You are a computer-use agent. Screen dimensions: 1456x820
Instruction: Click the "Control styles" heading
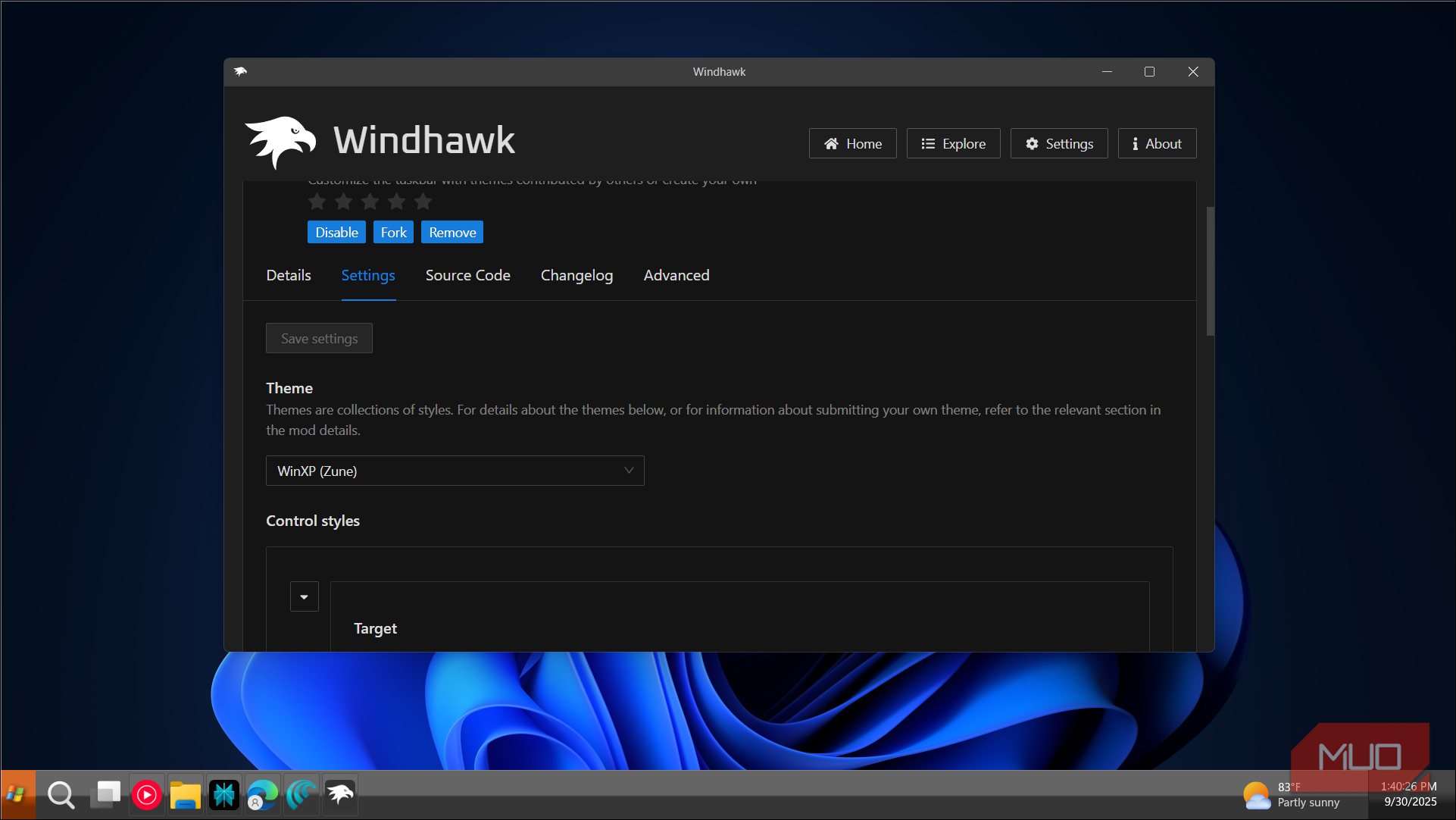(313, 521)
